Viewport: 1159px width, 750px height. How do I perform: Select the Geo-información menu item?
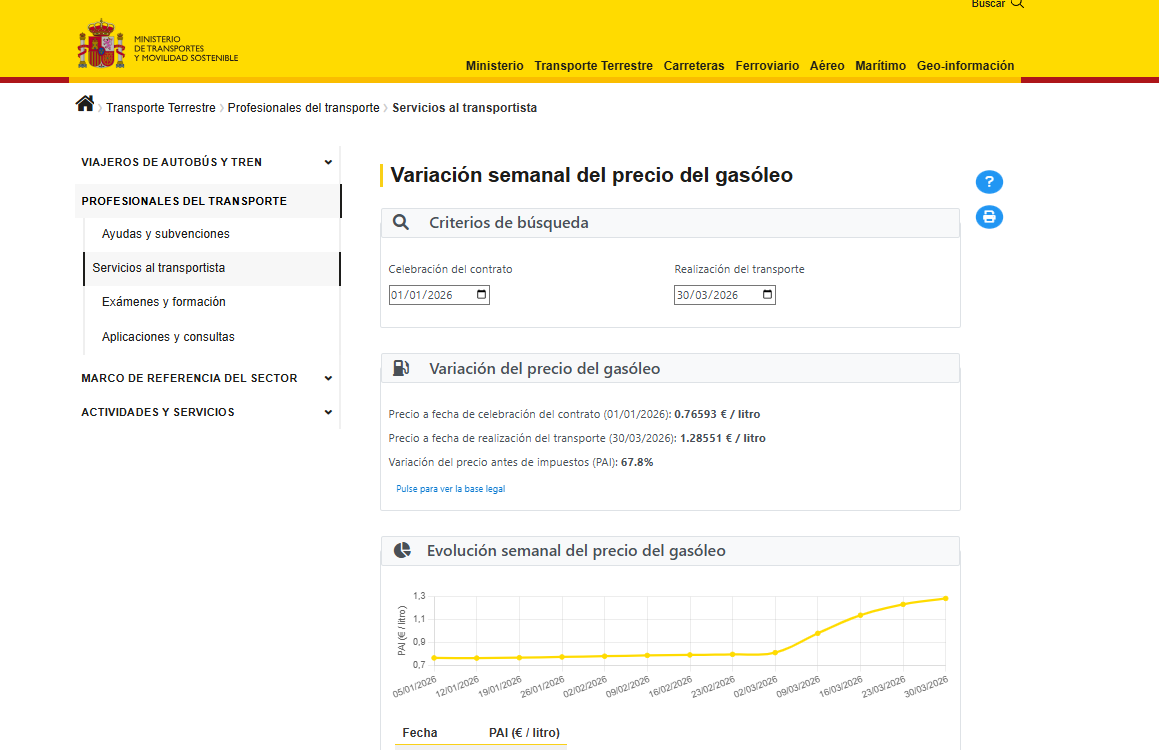click(965, 66)
